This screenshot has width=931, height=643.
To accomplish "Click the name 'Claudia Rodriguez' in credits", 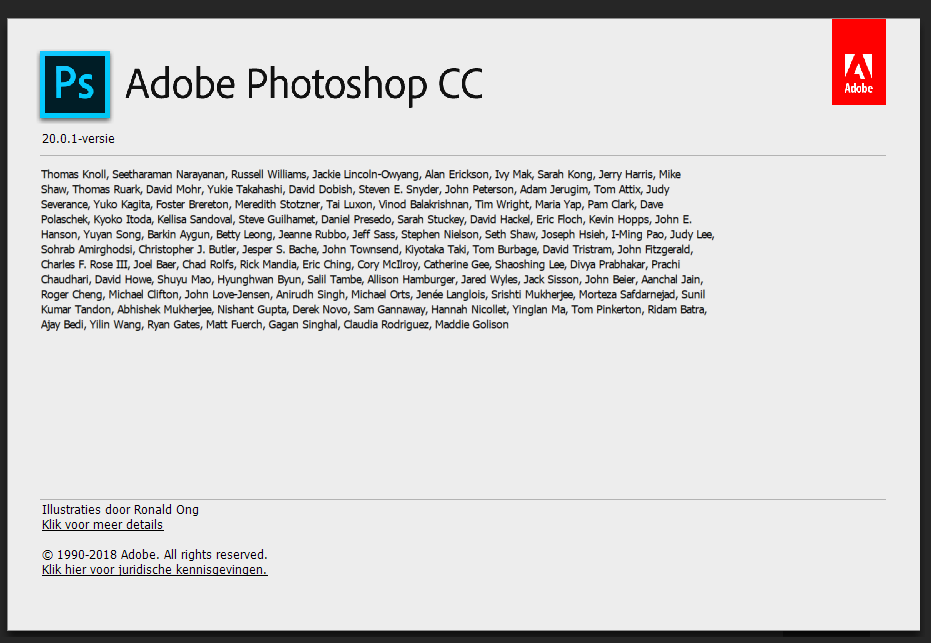I will click(386, 325).
